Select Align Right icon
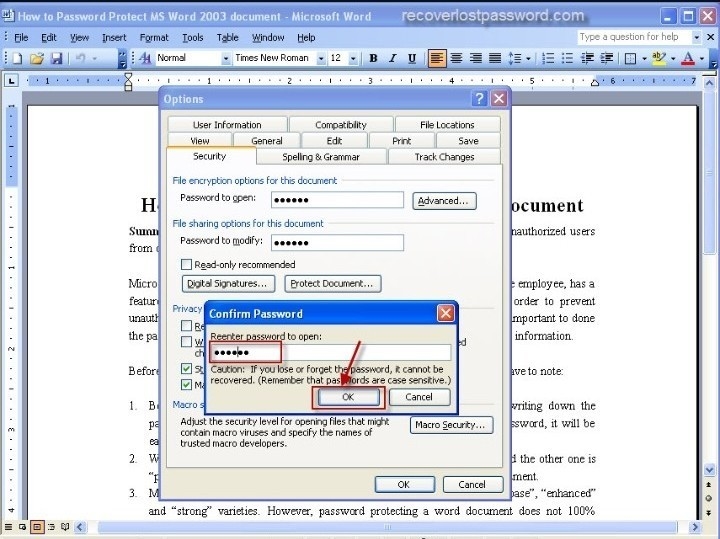The width and height of the screenshot is (720, 539). pyautogui.click(x=476, y=58)
